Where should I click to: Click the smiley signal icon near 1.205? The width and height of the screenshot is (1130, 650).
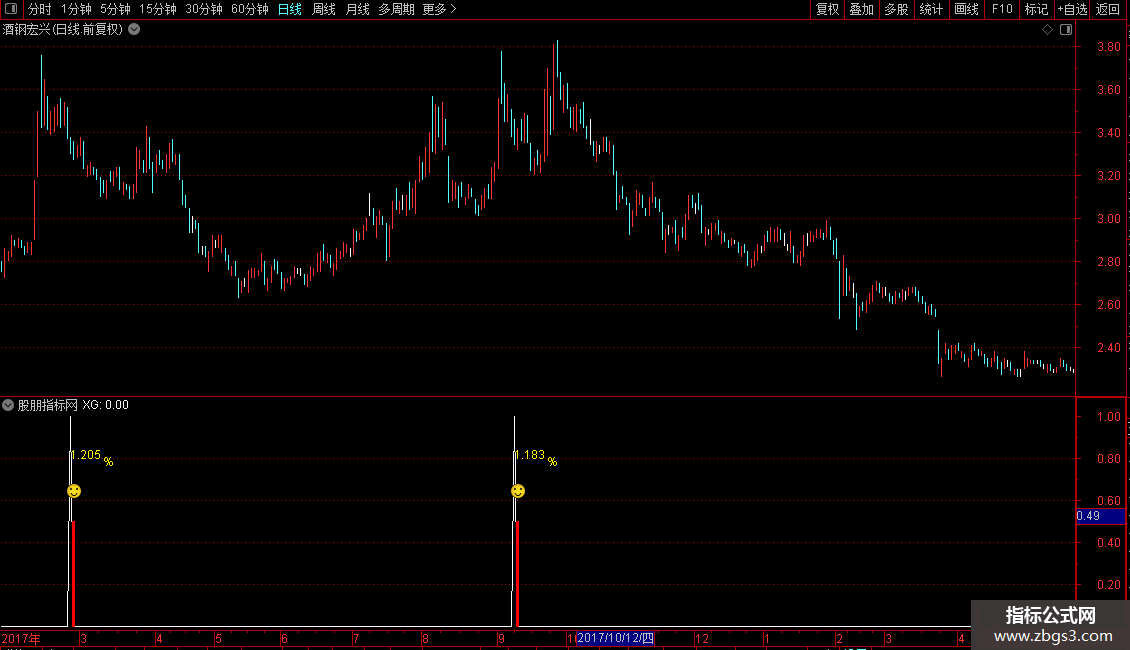[74, 491]
